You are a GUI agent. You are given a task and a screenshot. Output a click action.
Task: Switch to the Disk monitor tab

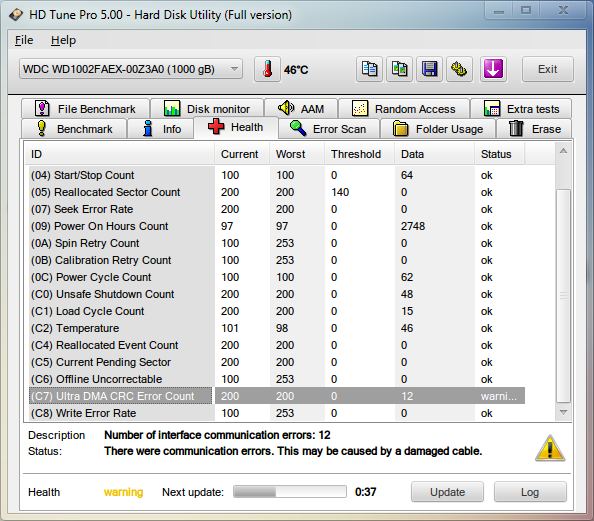[207, 109]
